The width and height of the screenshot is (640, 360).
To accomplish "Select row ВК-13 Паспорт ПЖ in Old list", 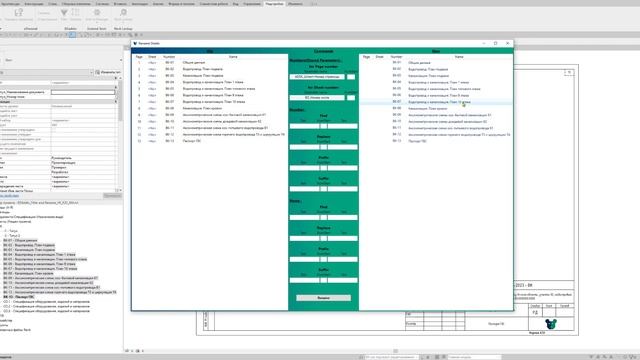I will click(210, 141).
